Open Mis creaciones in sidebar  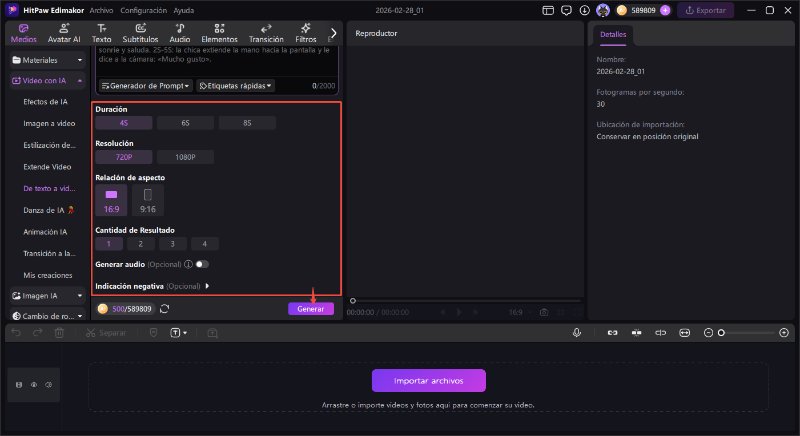click(x=47, y=275)
